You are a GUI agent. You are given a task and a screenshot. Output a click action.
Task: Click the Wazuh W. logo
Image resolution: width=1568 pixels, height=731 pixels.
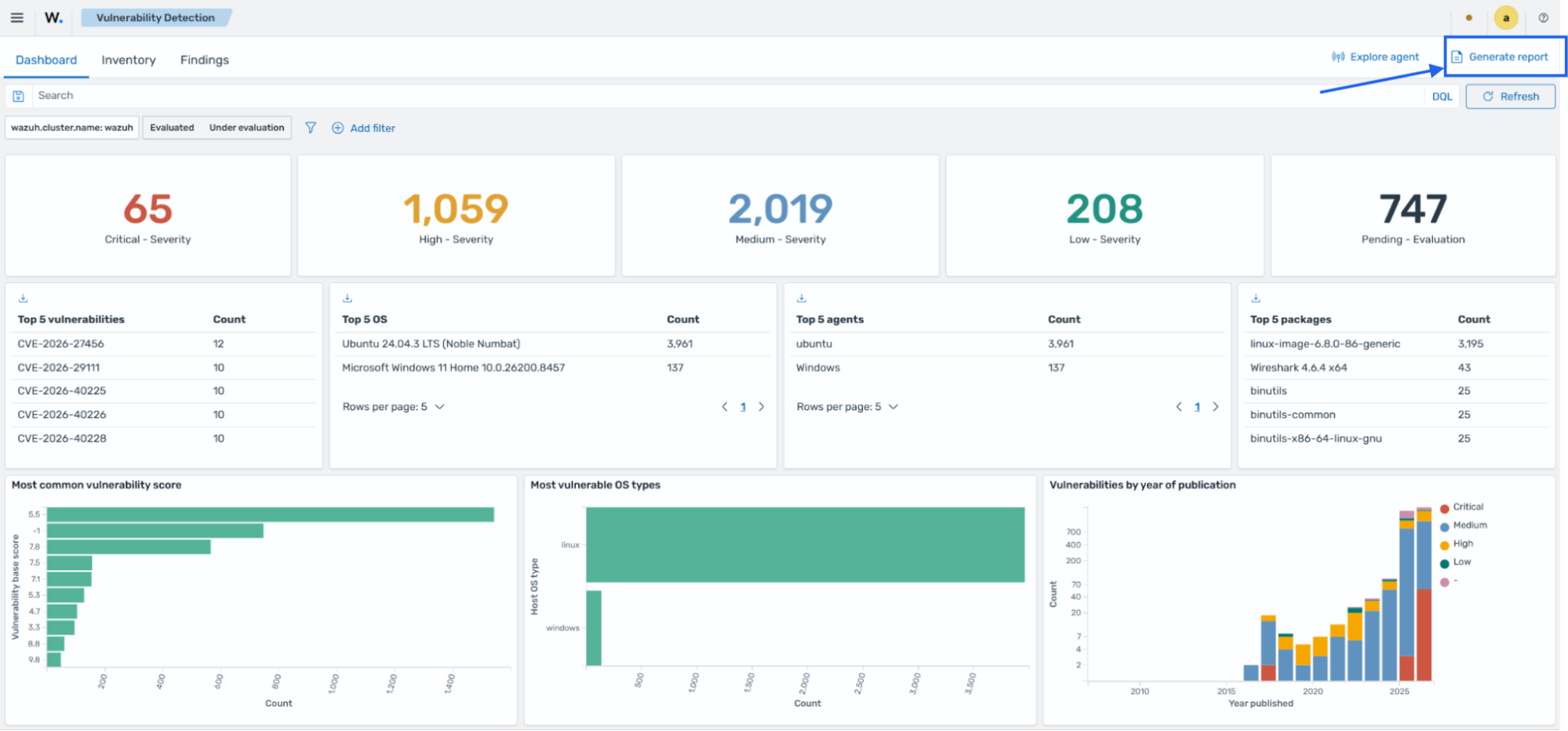(53, 17)
